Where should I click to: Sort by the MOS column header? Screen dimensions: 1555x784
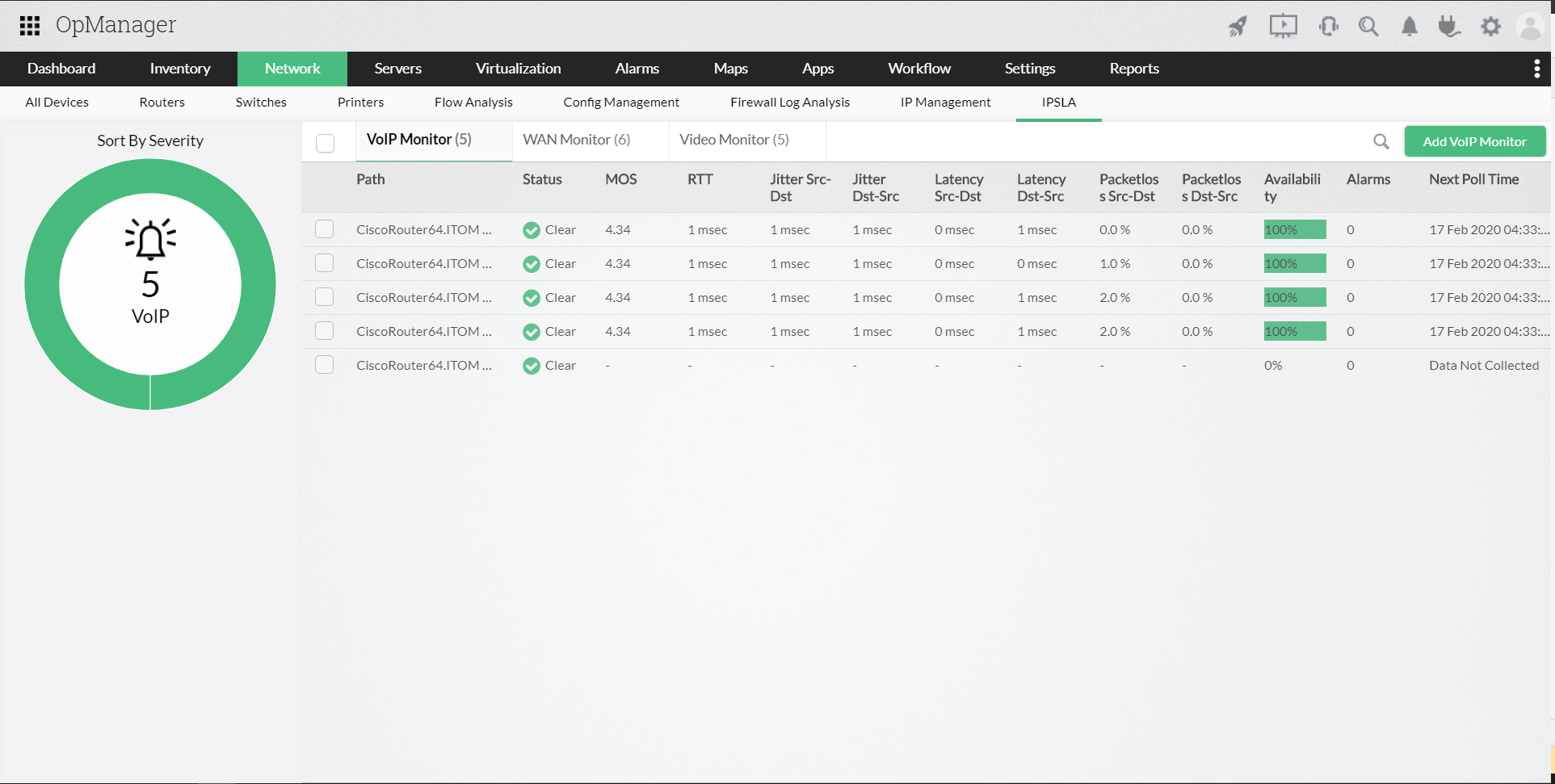click(x=621, y=179)
